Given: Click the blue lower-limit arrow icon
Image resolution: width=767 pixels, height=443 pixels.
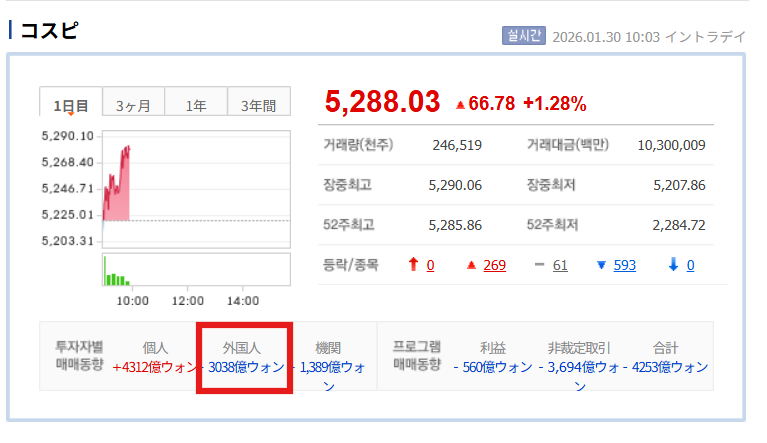Looking at the screenshot, I should (x=672, y=265).
